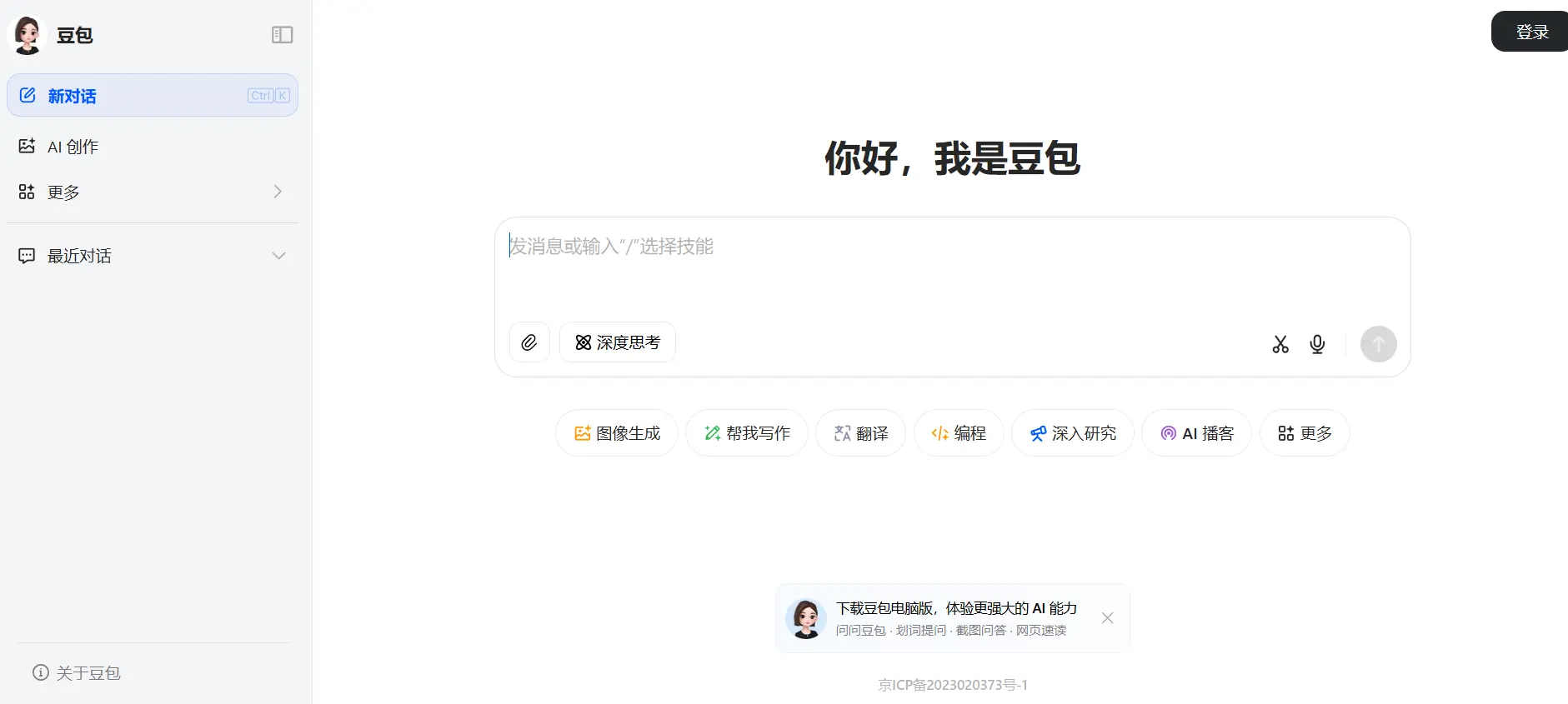
Task: Collapse the sidebar panel icon
Action: click(283, 35)
